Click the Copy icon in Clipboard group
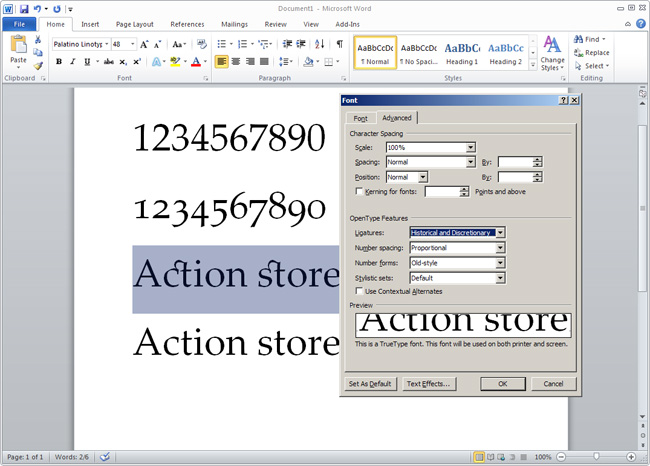 38,53
